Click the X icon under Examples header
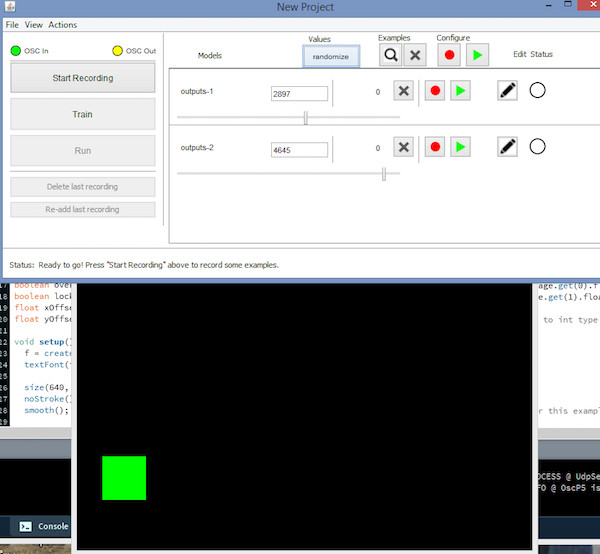The width and height of the screenshot is (600, 554). pyautogui.click(x=415, y=56)
